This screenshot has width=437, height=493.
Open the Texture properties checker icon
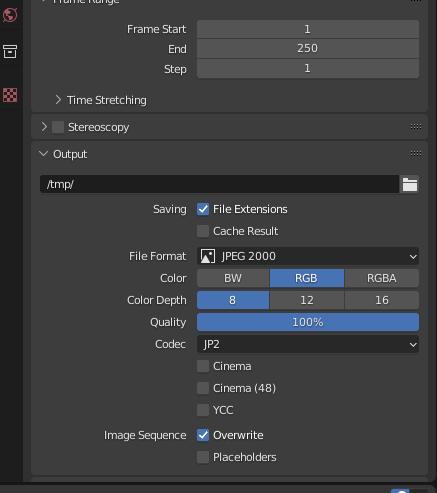10,95
